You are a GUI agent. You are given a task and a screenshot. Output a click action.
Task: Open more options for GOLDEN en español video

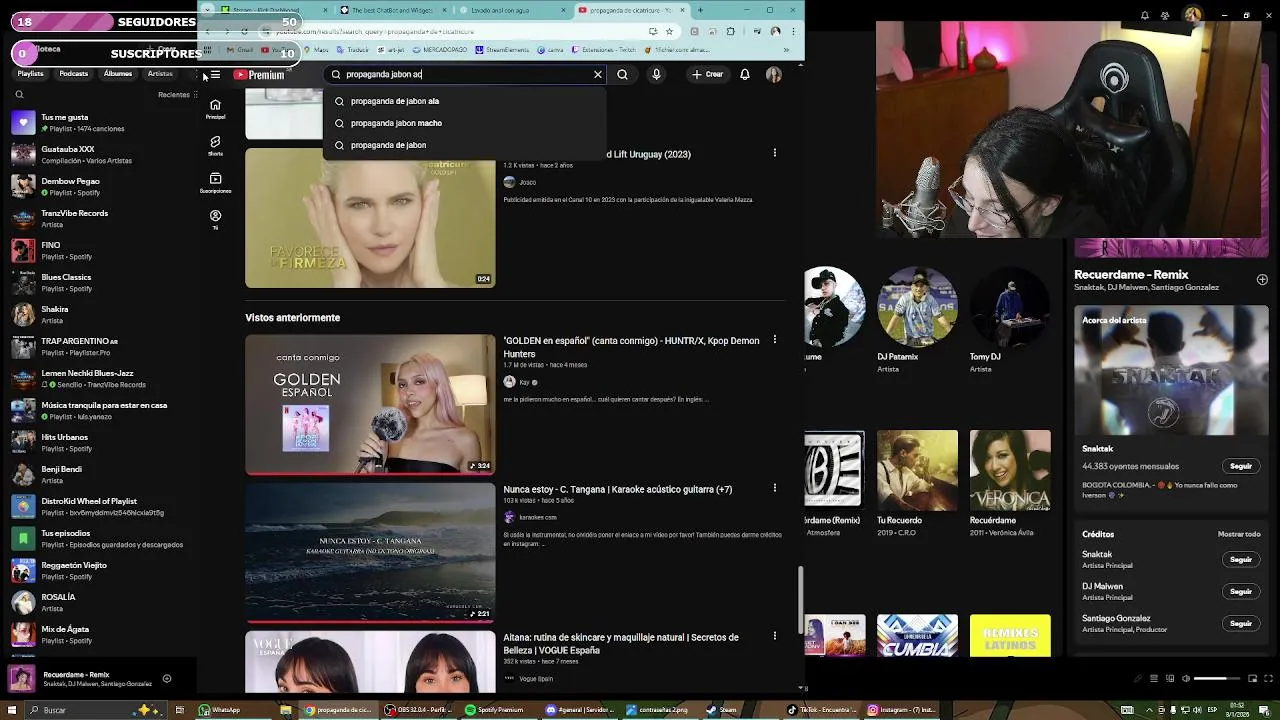774,340
